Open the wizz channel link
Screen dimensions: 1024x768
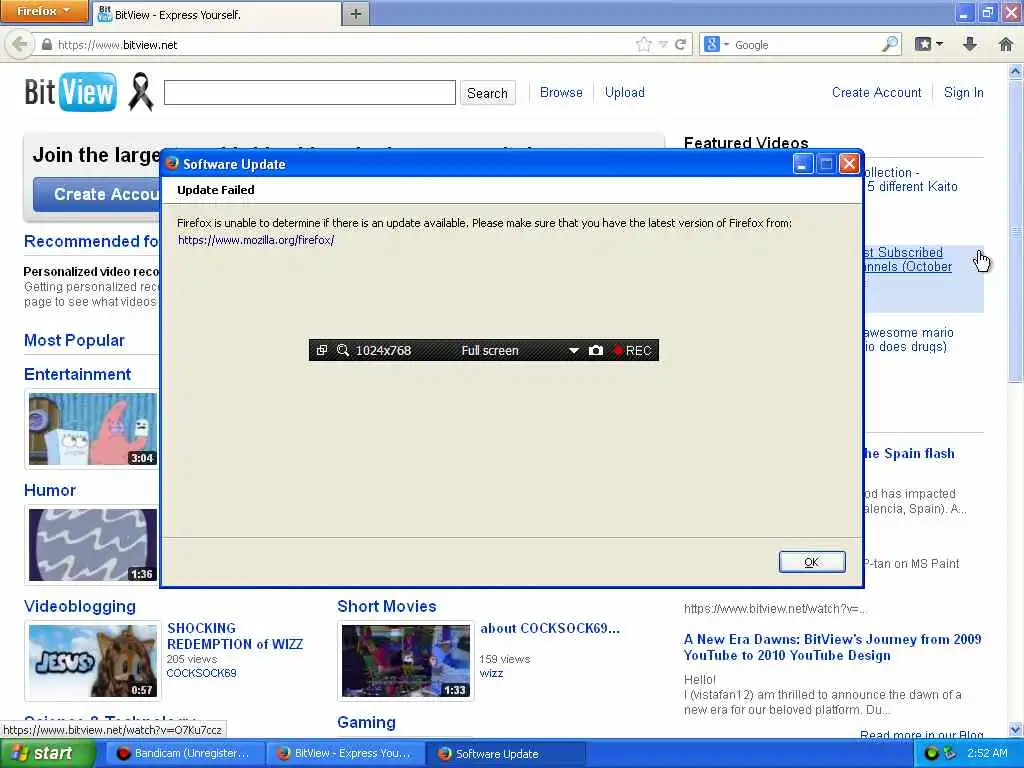[491, 673]
